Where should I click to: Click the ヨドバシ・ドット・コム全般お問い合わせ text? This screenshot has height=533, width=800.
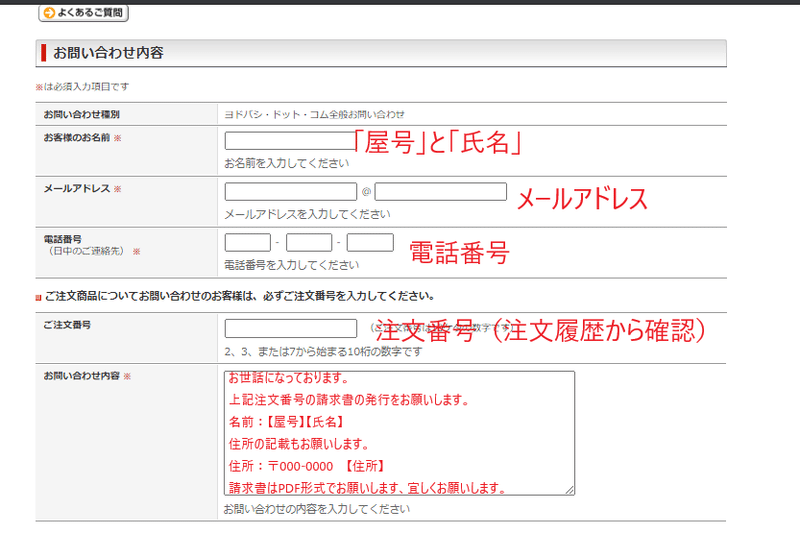point(314,114)
